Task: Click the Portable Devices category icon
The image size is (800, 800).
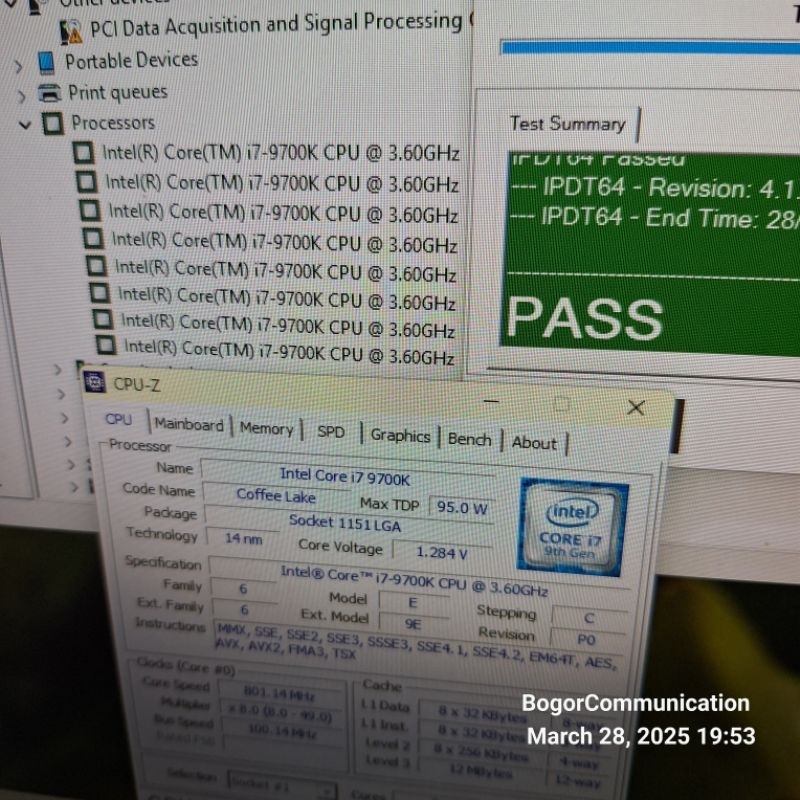Action: pyautogui.click(x=46, y=62)
